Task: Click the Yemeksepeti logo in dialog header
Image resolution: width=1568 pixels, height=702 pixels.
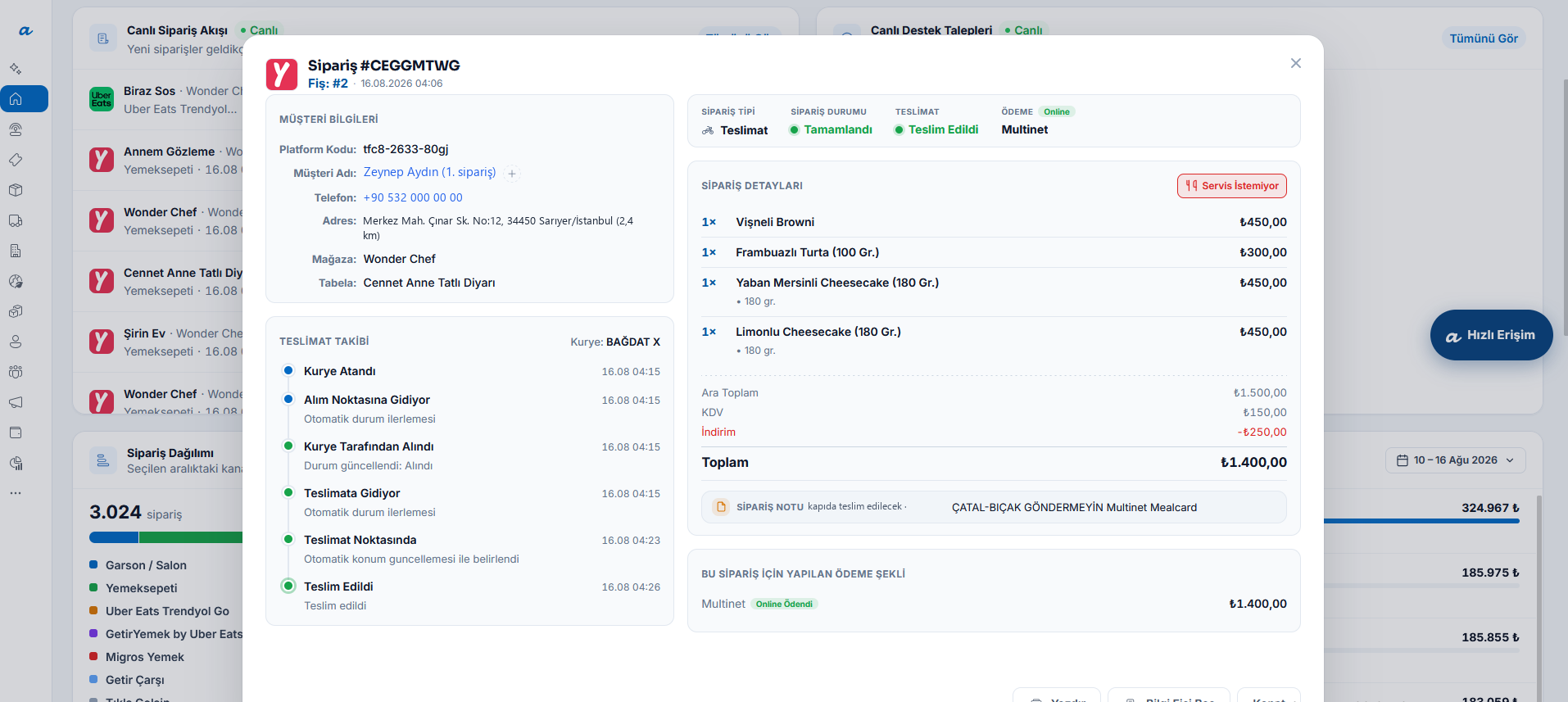Action: (282, 74)
